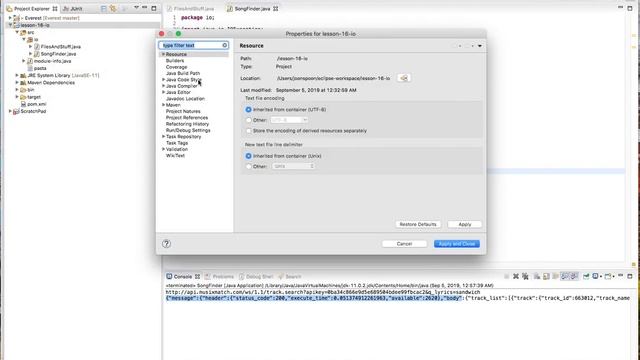Select Builders in properties tree

point(175,60)
